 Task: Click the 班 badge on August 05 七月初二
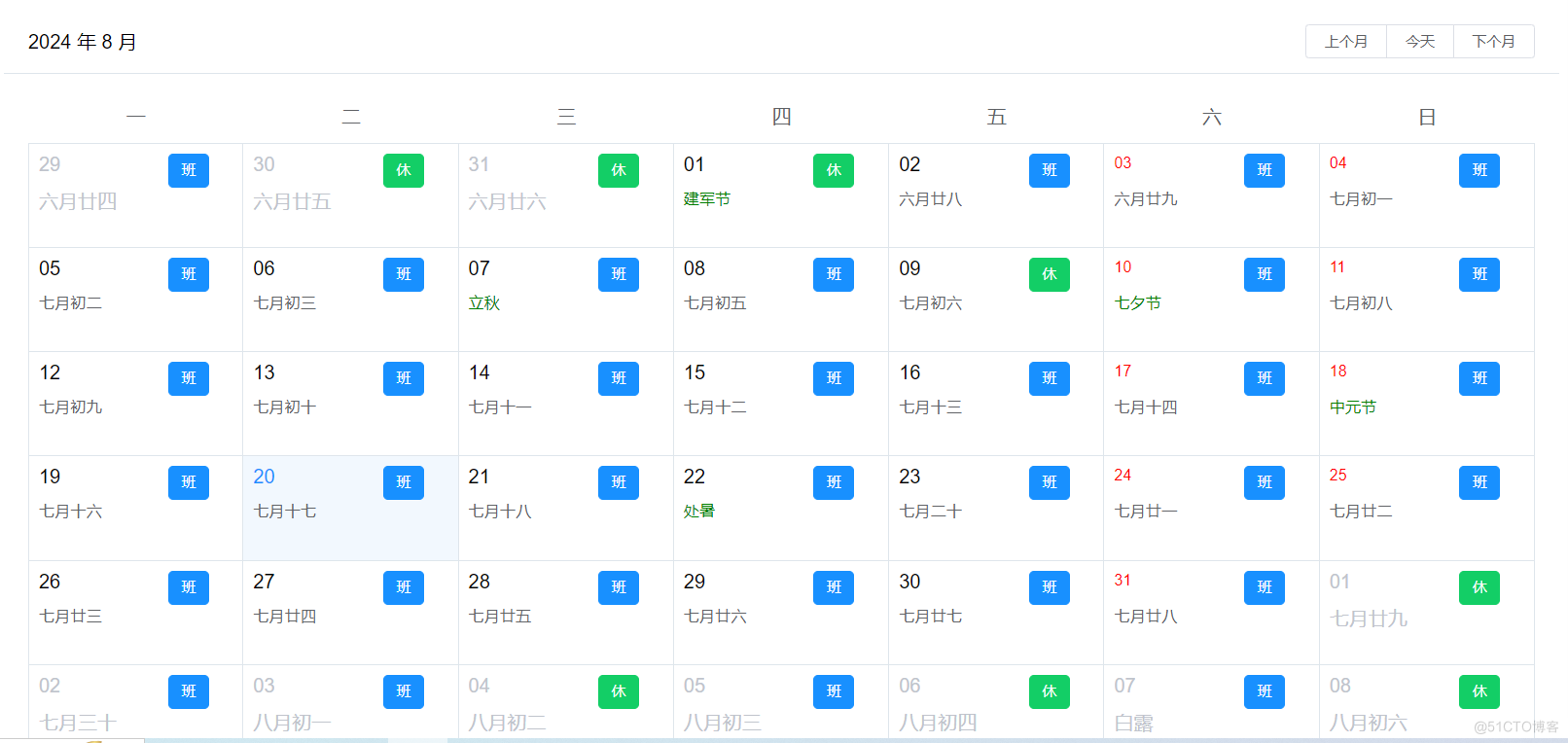189,274
